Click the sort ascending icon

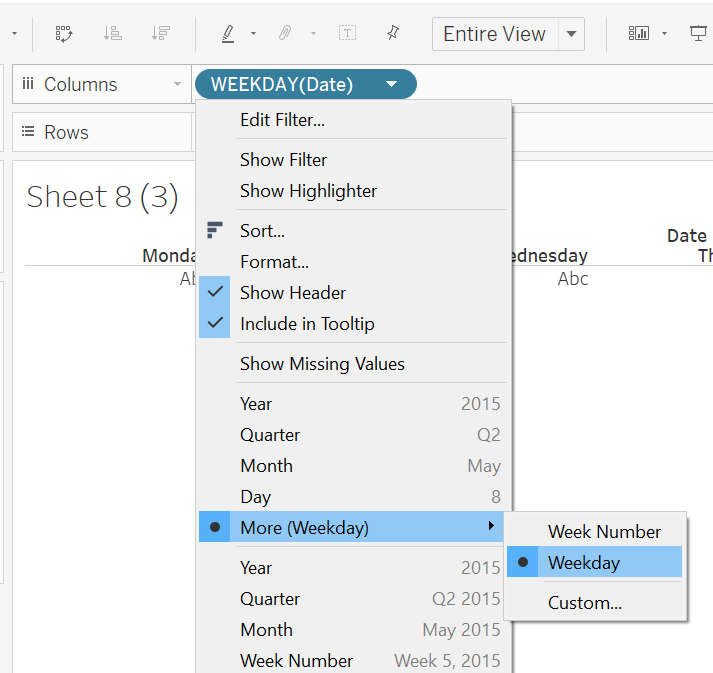(x=113, y=33)
